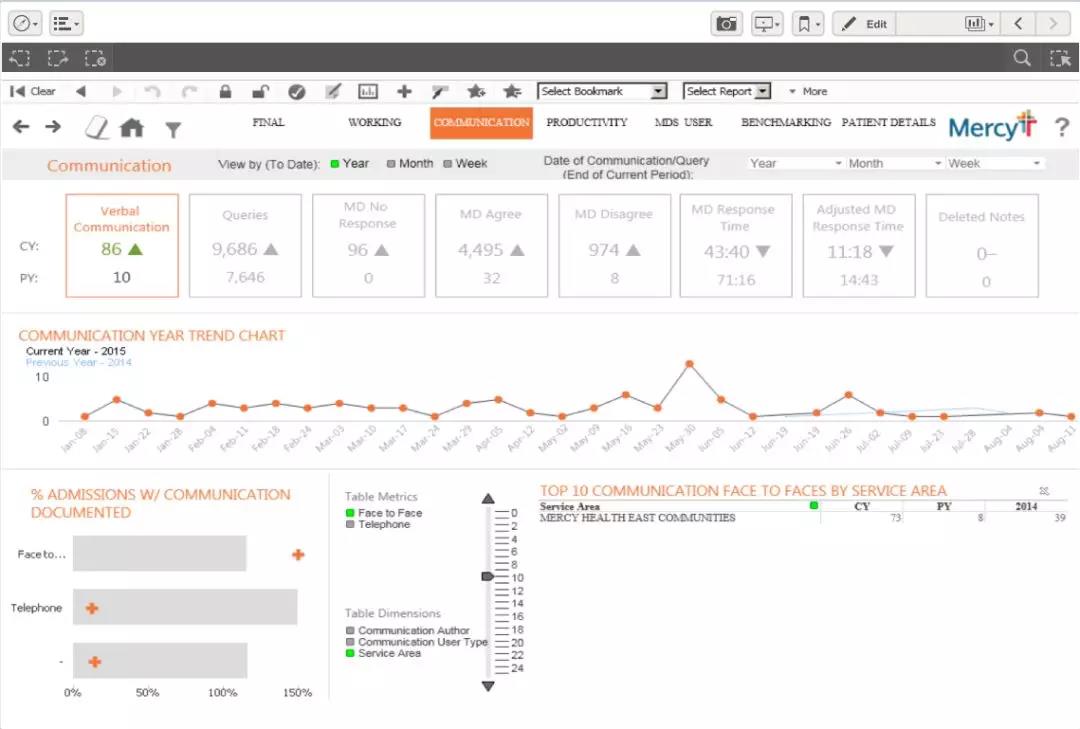Open the Select Bookmark dropdown
Screen dimensions: 1080x729
[x=602, y=91]
